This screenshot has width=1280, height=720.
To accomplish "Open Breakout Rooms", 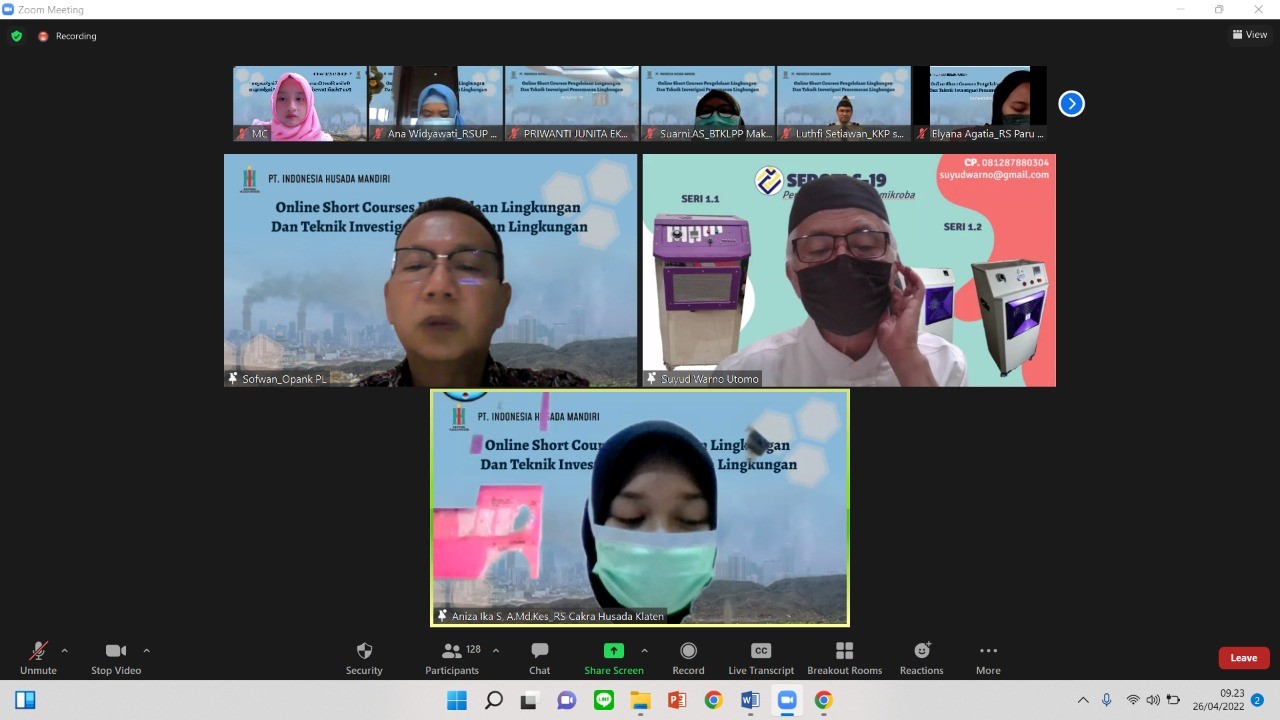I will (x=844, y=651).
